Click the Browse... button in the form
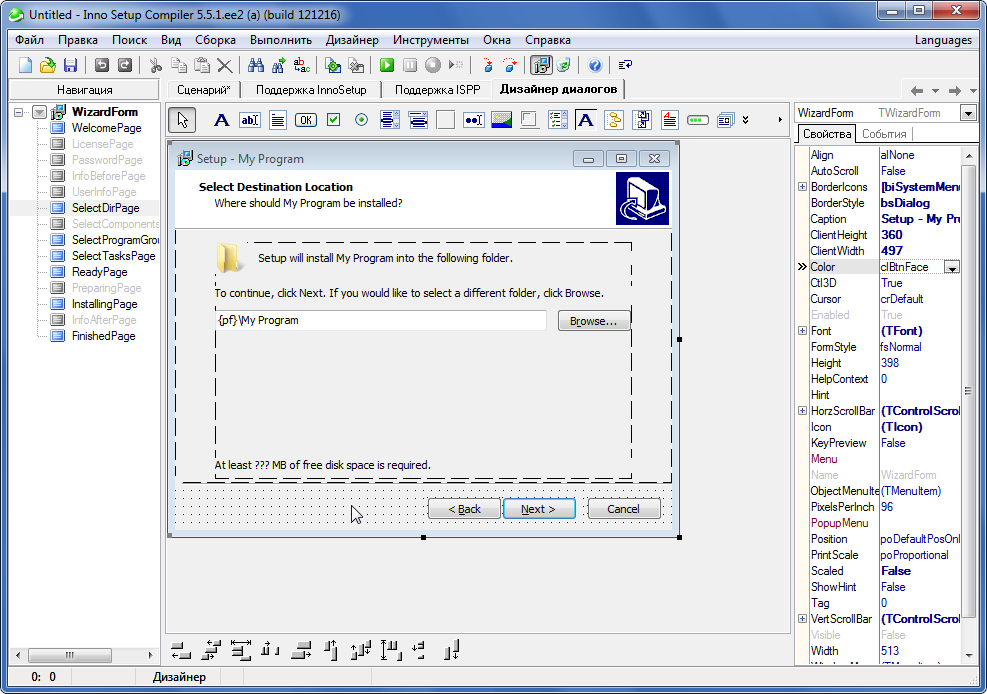 coord(593,321)
